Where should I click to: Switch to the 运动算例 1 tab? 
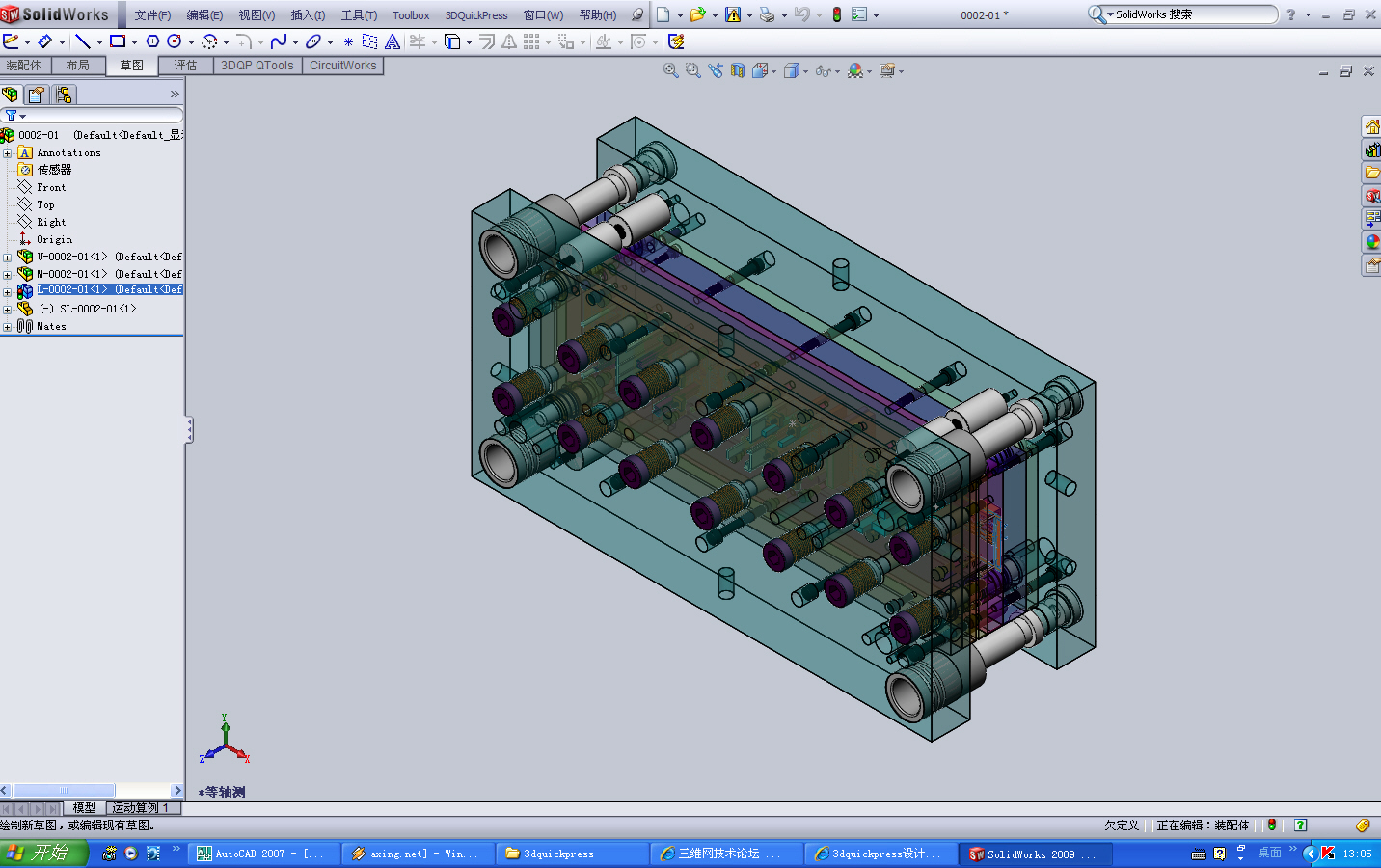(x=143, y=808)
